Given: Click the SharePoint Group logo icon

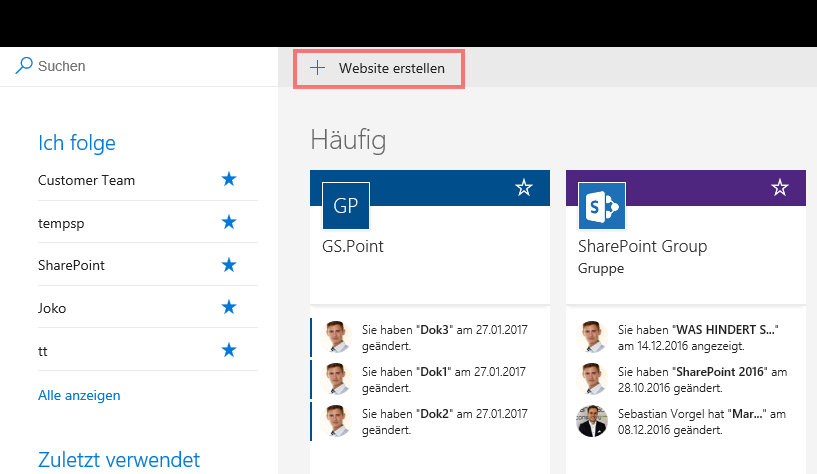Looking at the screenshot, I should [x=602, y=206].
